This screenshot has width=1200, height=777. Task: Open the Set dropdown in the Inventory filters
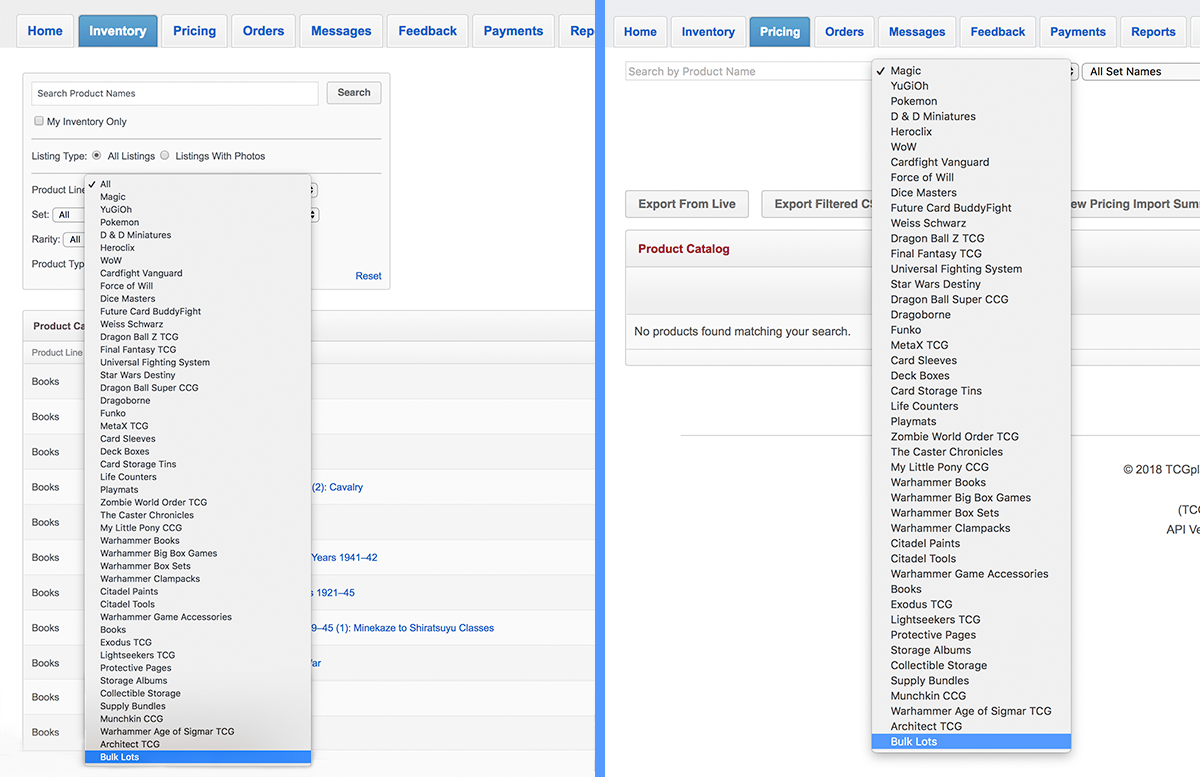[186, 215]
